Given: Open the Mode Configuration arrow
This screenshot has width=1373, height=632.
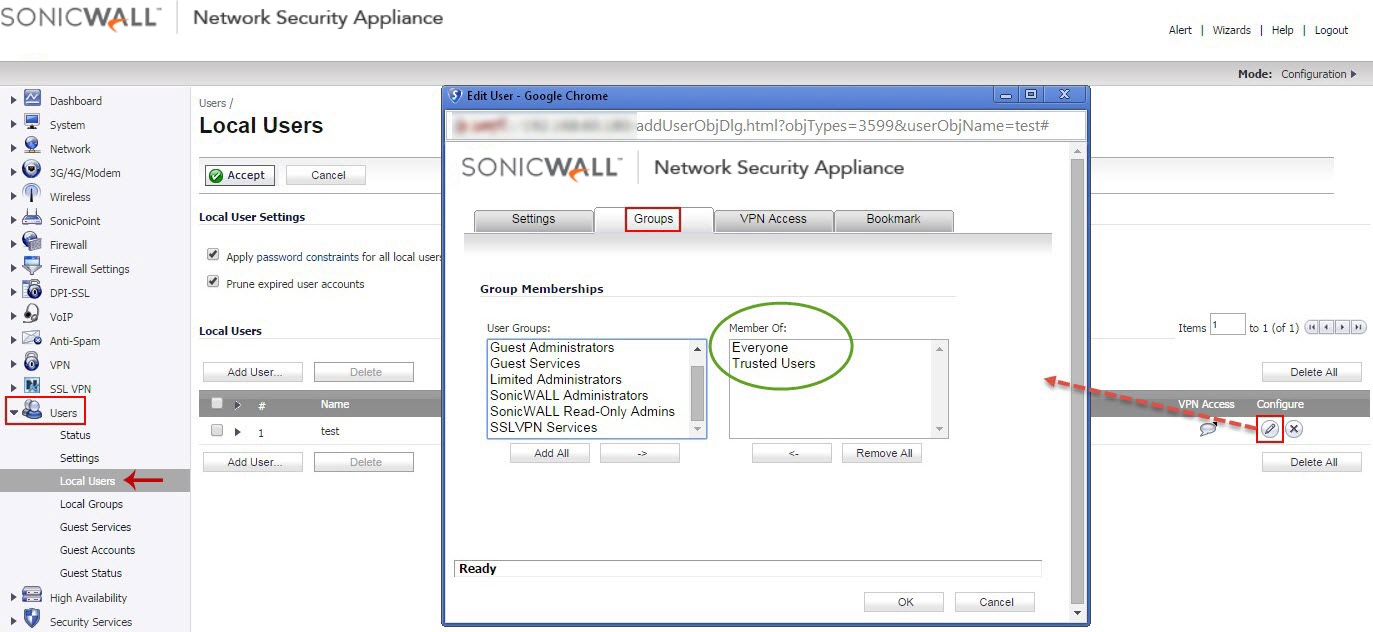Looking at the screenshot, I should tap(1354, 74).
